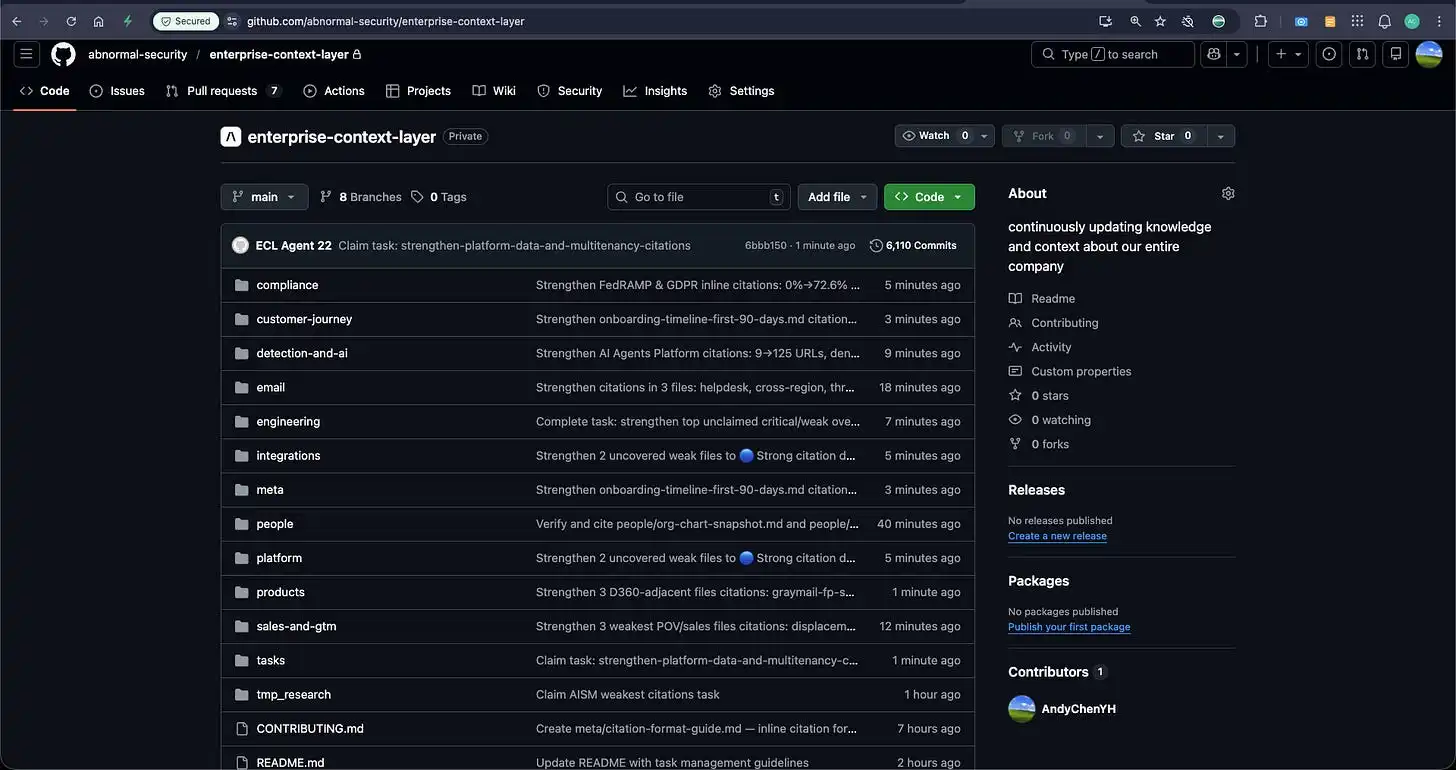Click the GitHub Octocat logo
Image resolution: width=1456 pixels, height=770 pixels.
(63, 54)
